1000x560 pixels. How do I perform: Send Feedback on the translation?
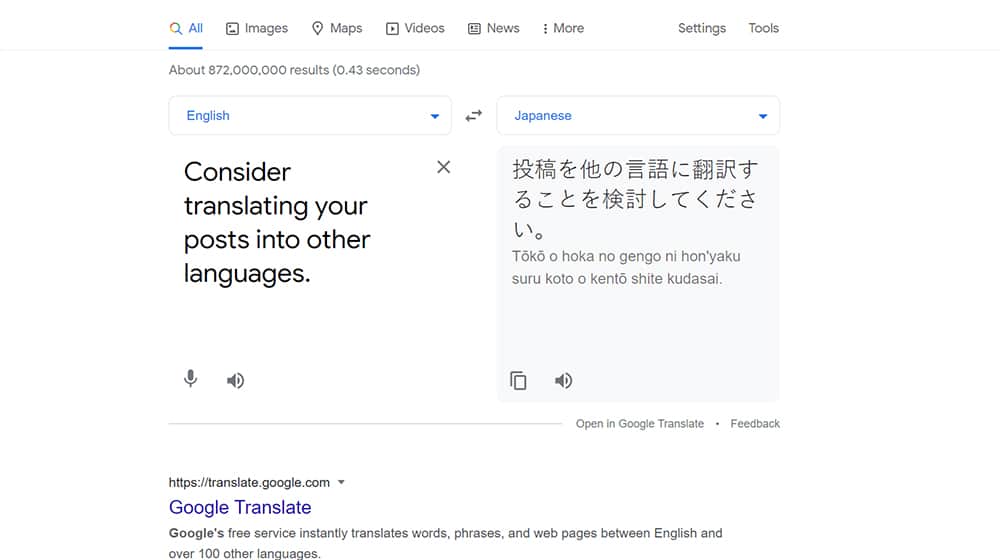755,424
